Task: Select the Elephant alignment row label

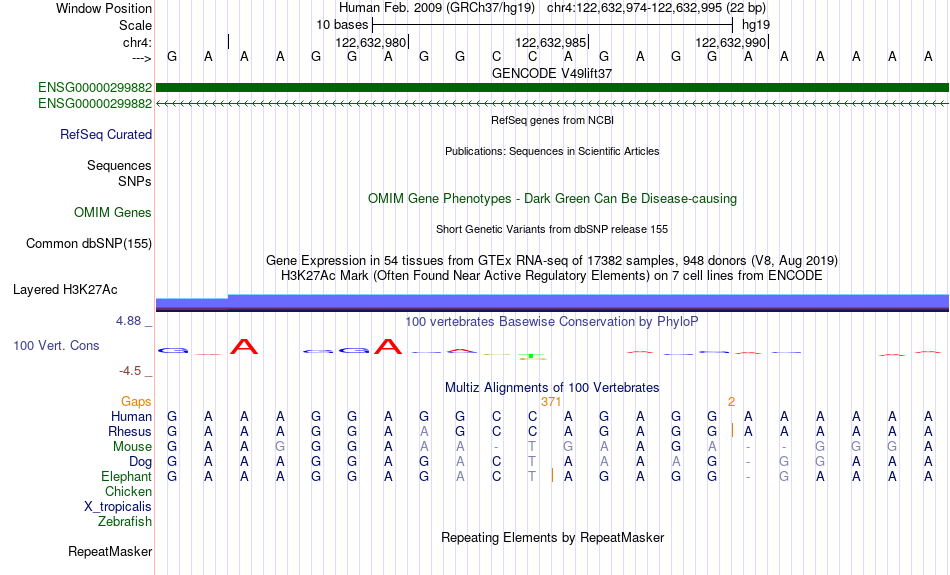Action: (126, 477)
